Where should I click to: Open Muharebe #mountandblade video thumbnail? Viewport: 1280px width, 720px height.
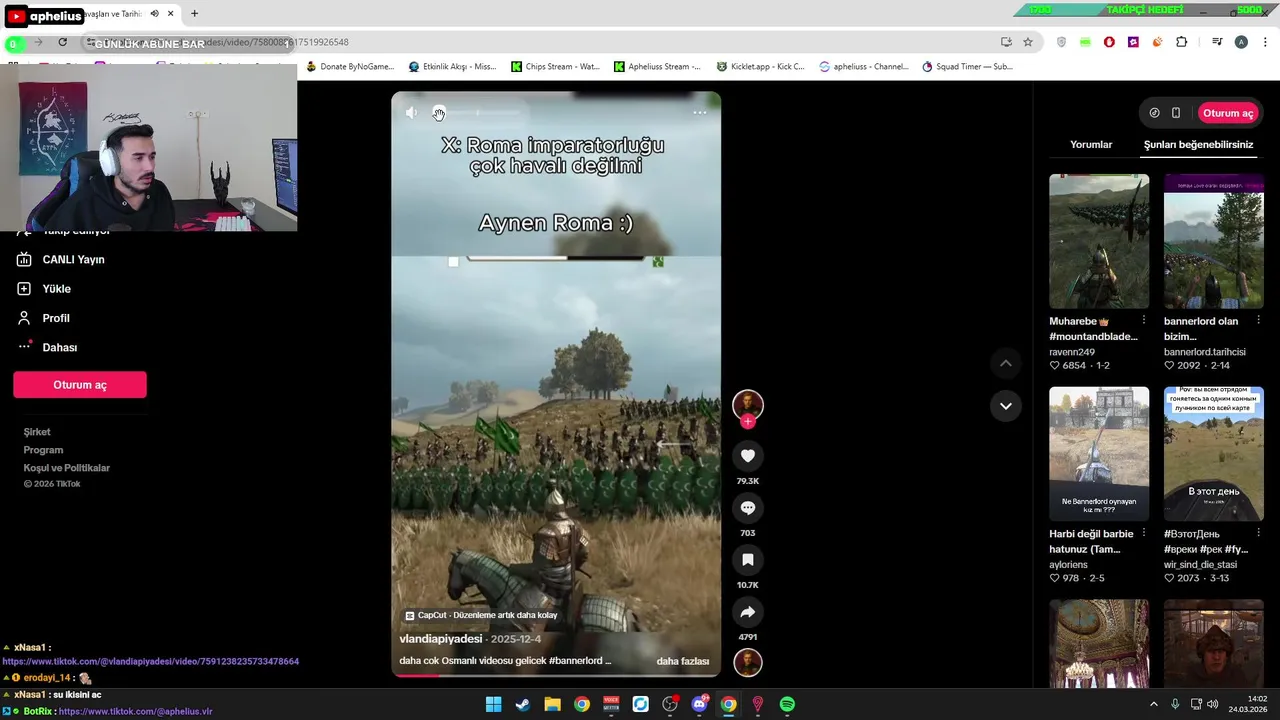[1099, 241]
